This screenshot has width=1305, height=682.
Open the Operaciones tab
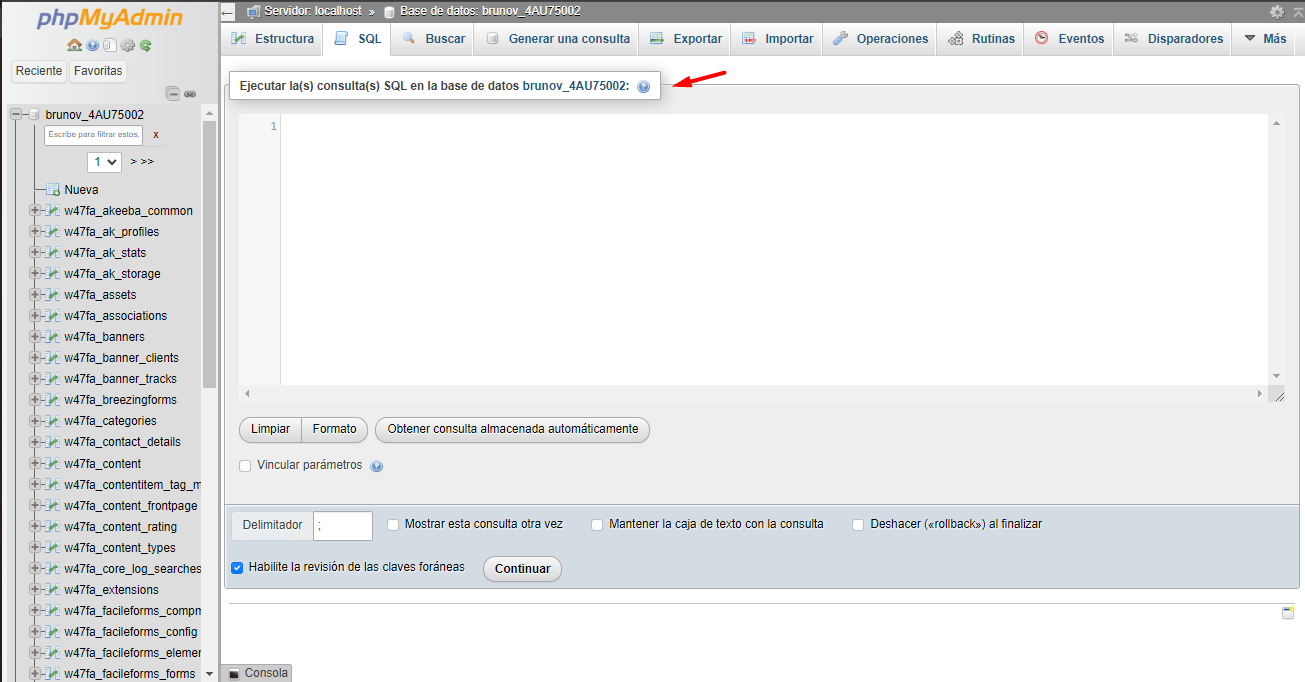[880, 39]
